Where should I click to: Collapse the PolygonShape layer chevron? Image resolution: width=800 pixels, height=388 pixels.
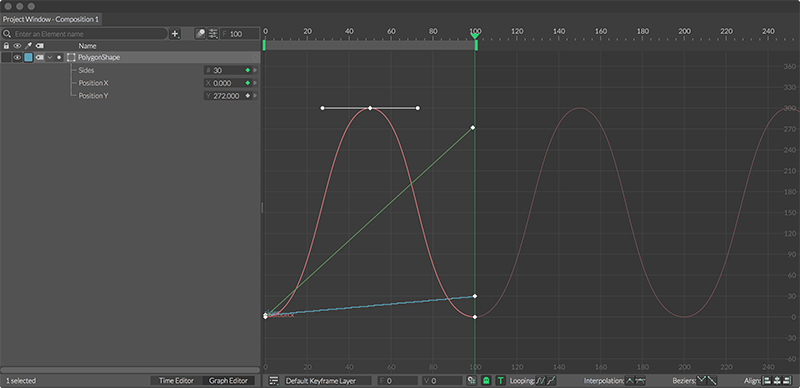click(49, 58)
